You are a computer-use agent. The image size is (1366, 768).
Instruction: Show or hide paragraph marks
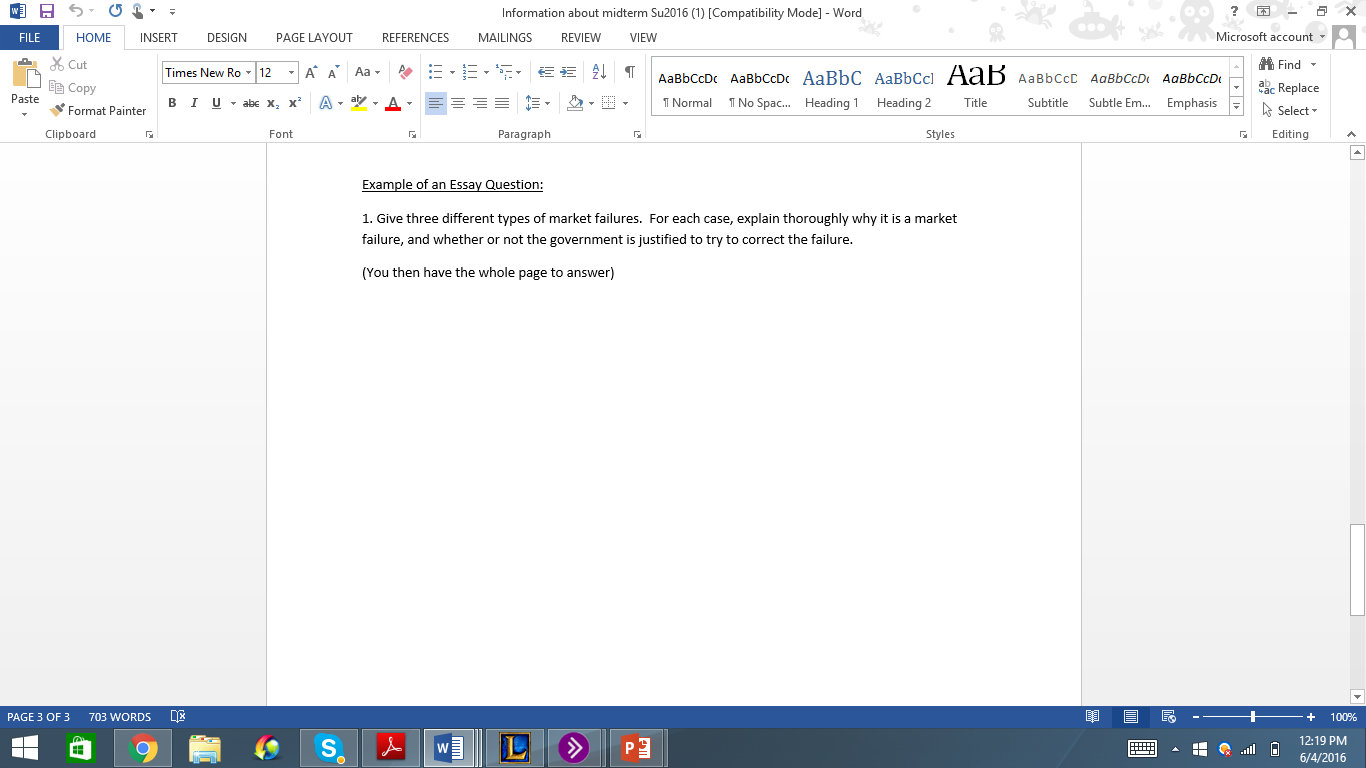pyautogui.click(x=629, y=72)
